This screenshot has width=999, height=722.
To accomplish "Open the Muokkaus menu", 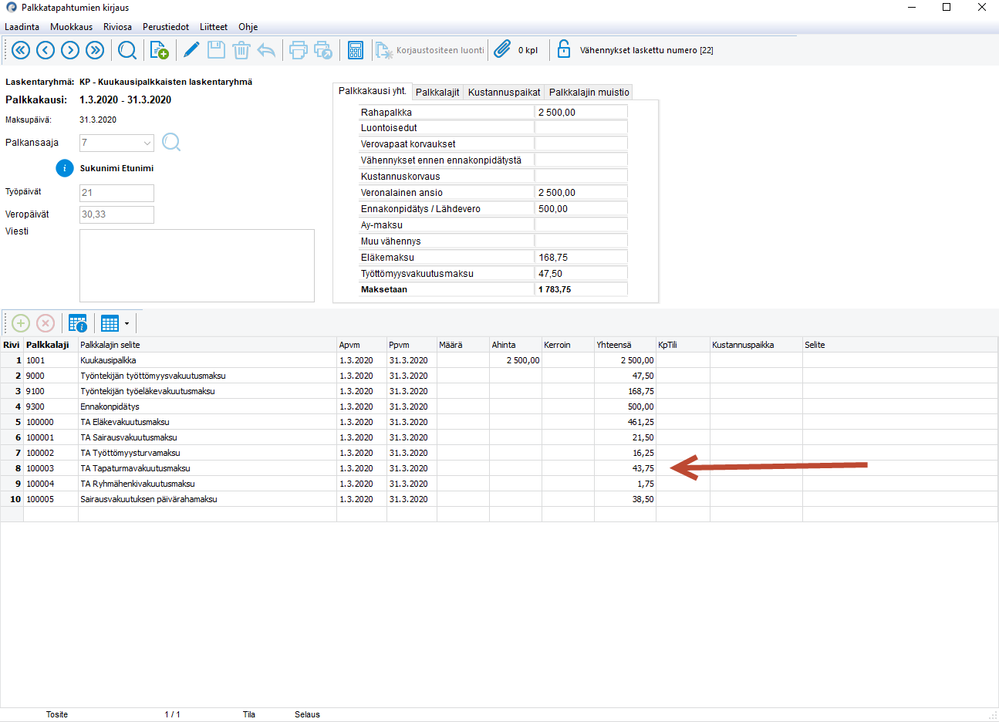I will tap(71, 27).
